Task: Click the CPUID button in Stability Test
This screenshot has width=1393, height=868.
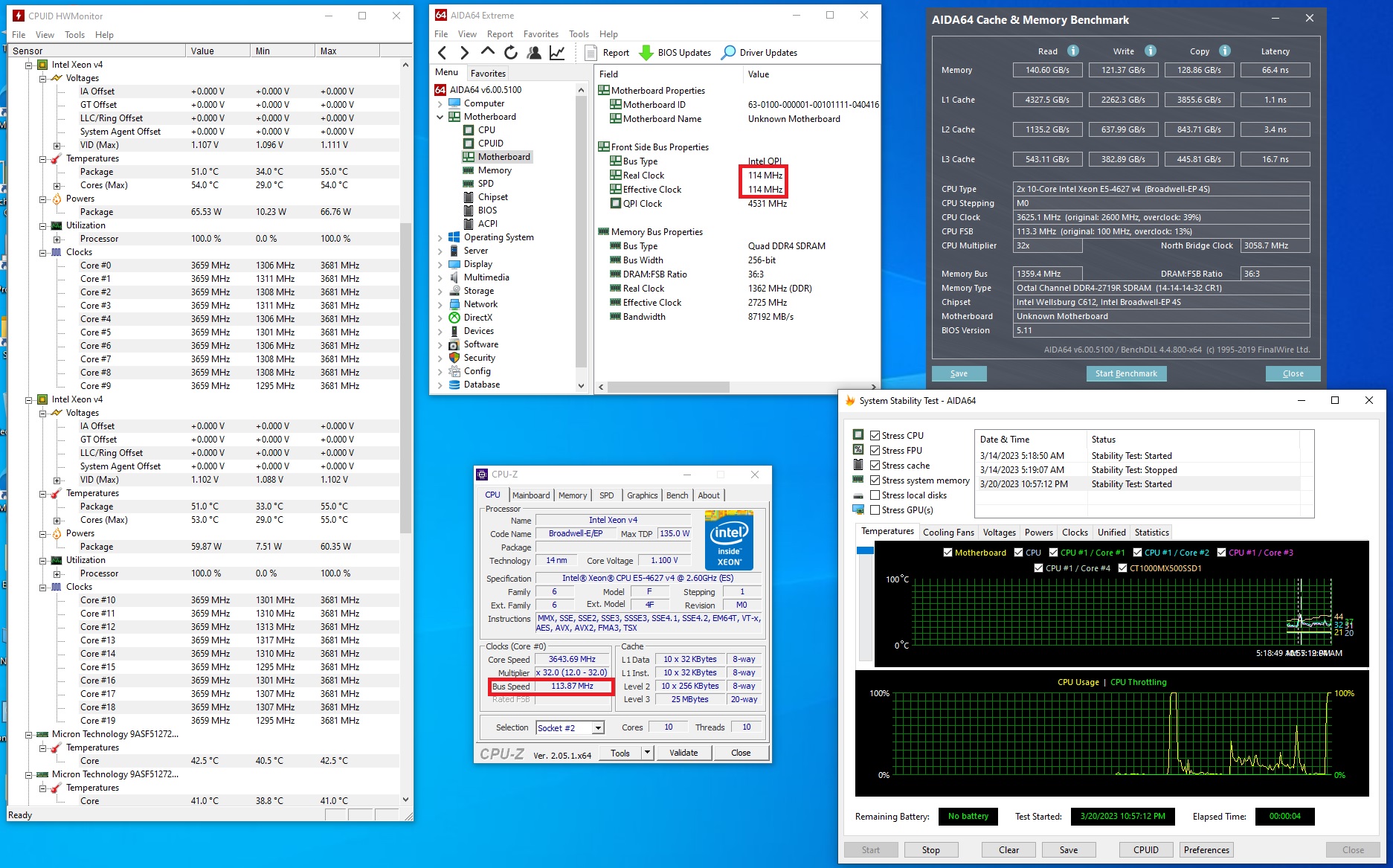Action: coord(1146,850)
